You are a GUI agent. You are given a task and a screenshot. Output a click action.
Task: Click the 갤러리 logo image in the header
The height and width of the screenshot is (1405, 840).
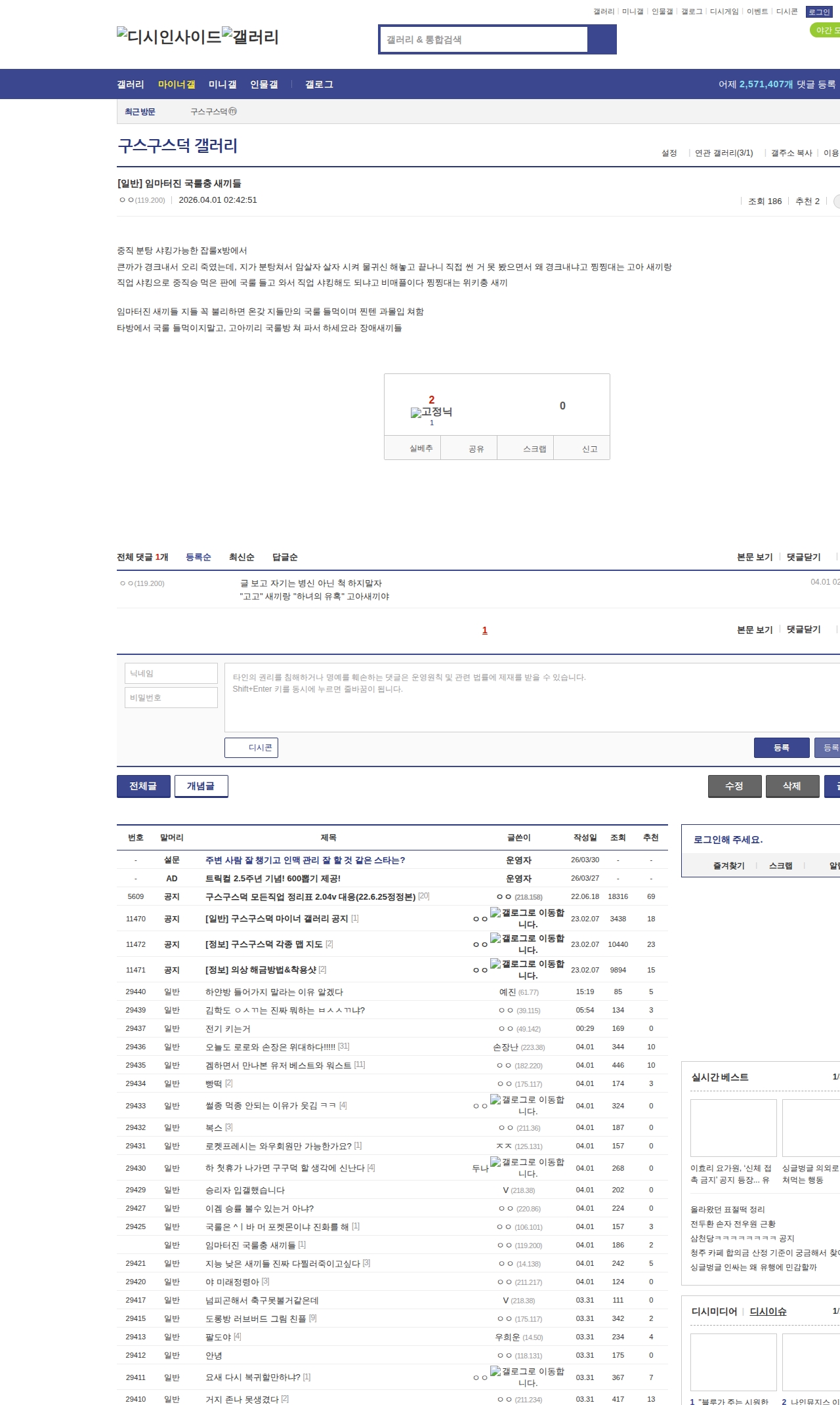pyautogui.click(x=251, y=36)
